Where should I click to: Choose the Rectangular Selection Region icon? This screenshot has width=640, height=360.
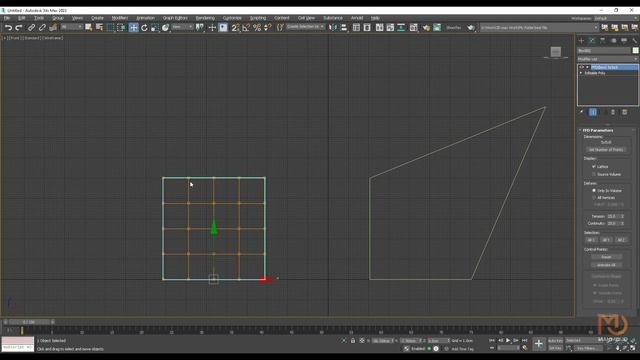tap(110, 28)
